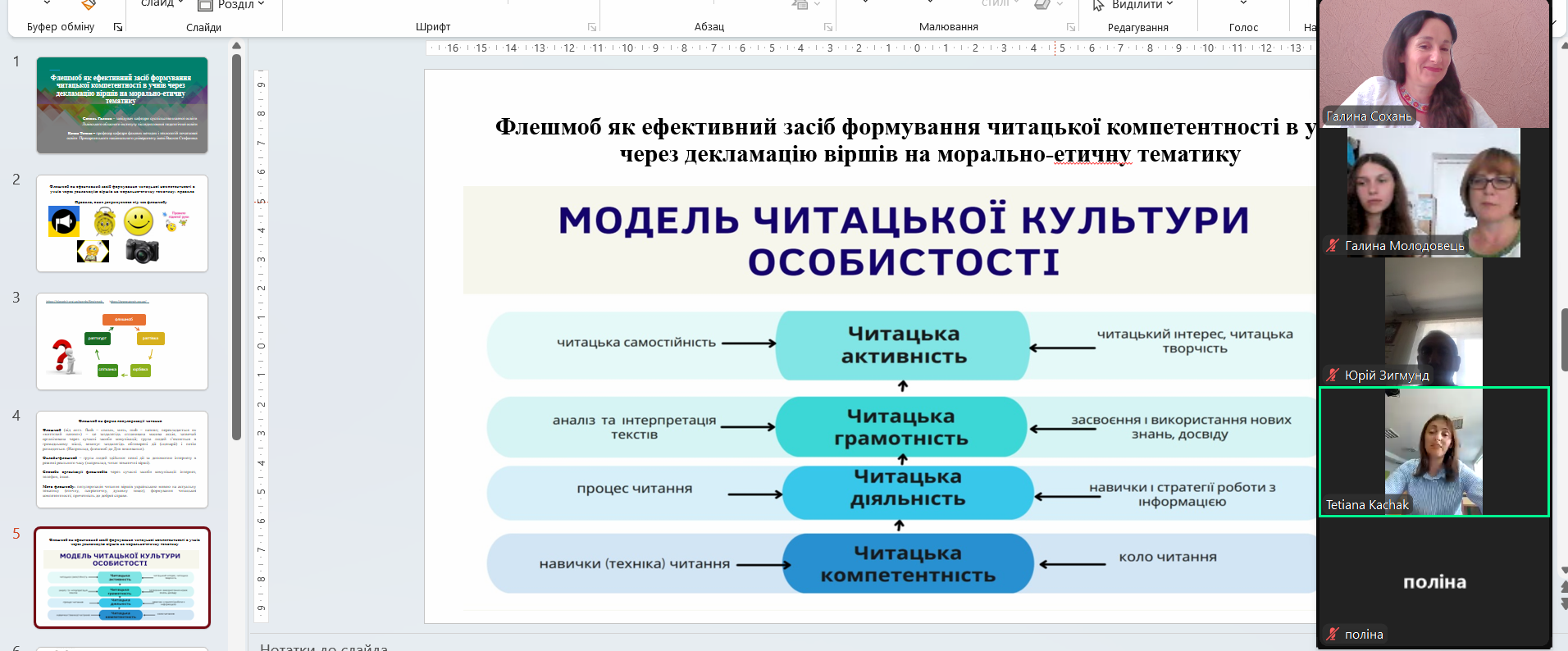Click the slide title text box
1568x651 pixels.
pyautogui.click(x=902, y=140)
